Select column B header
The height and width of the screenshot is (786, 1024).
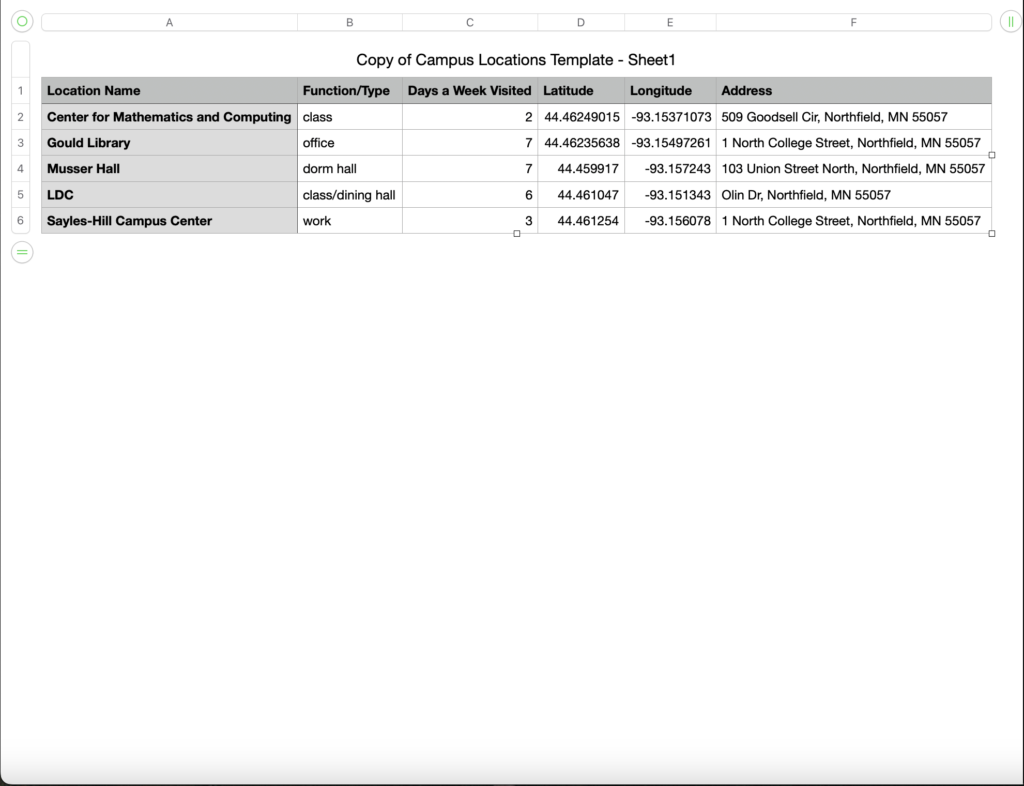[x=349, y=22]
